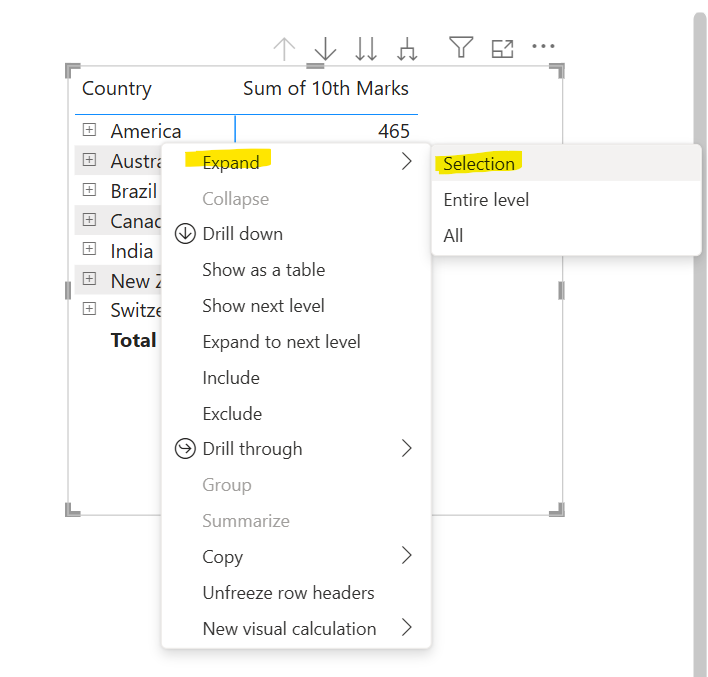Viewport: 708px width, 677px height.
Task: Click Unfreeze row headers option
Action: 288,593
